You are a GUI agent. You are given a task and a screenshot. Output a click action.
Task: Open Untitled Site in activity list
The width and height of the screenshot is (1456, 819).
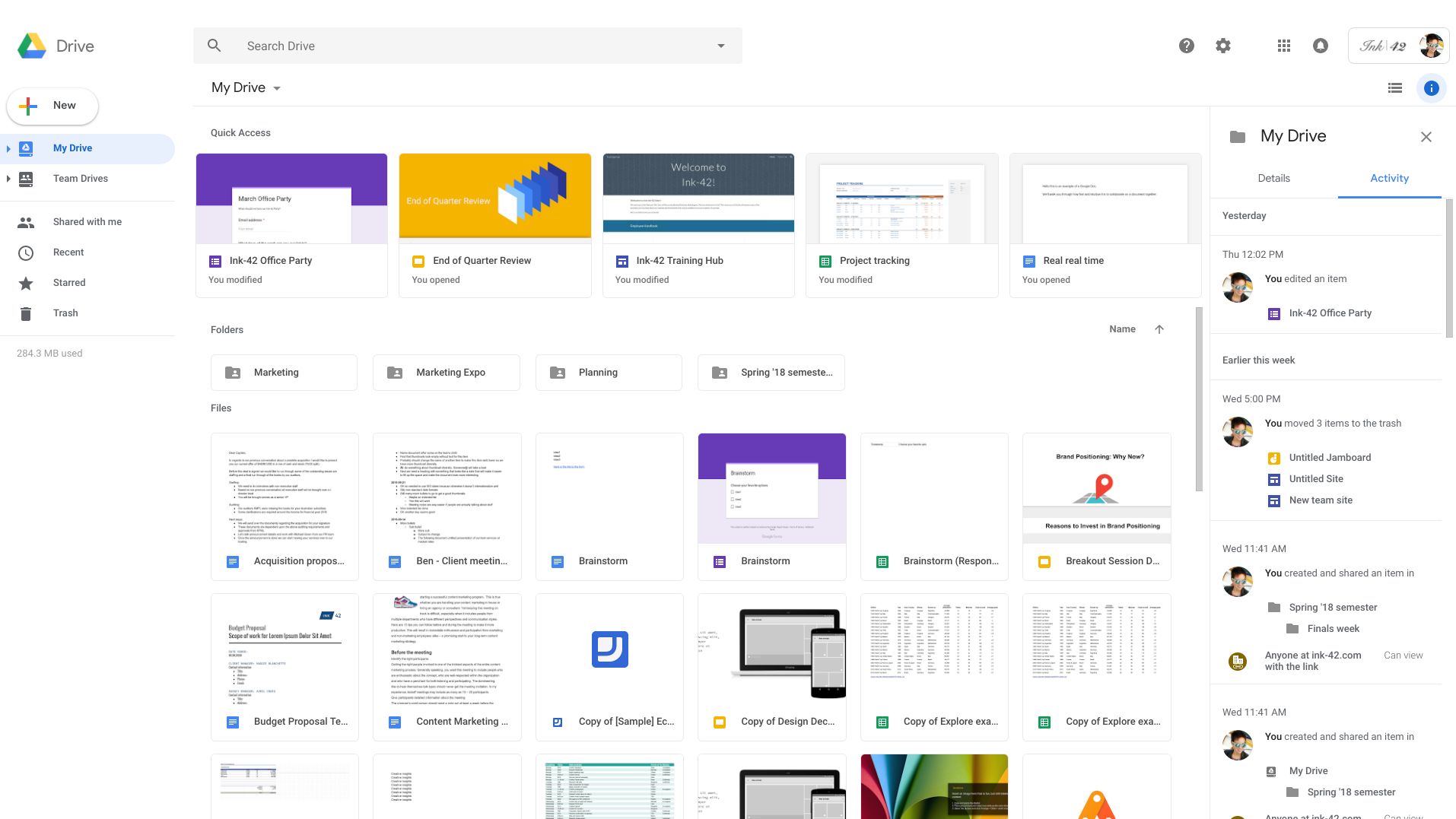(1316, 479)
